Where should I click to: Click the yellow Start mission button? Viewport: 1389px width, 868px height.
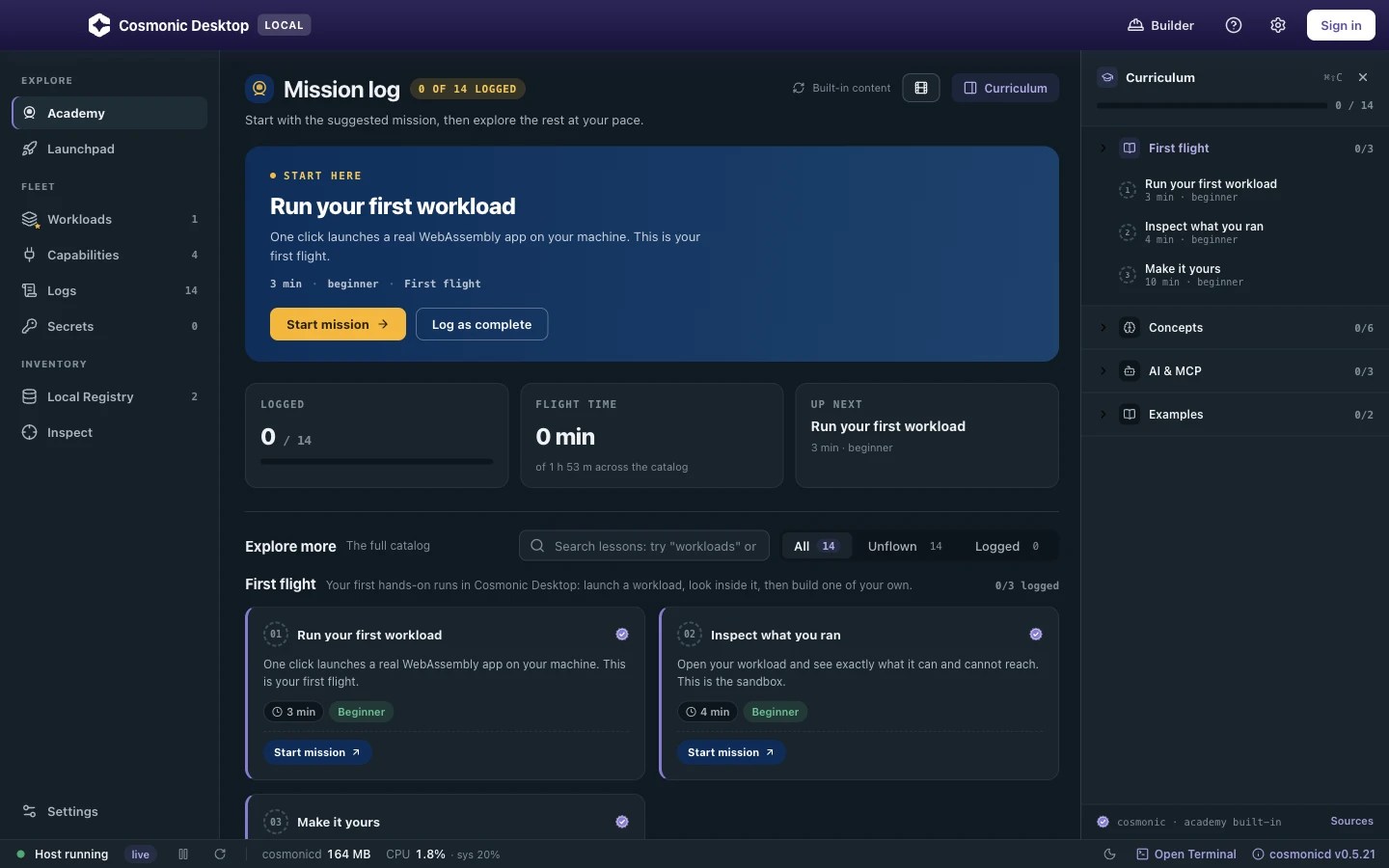click(338, 324)
